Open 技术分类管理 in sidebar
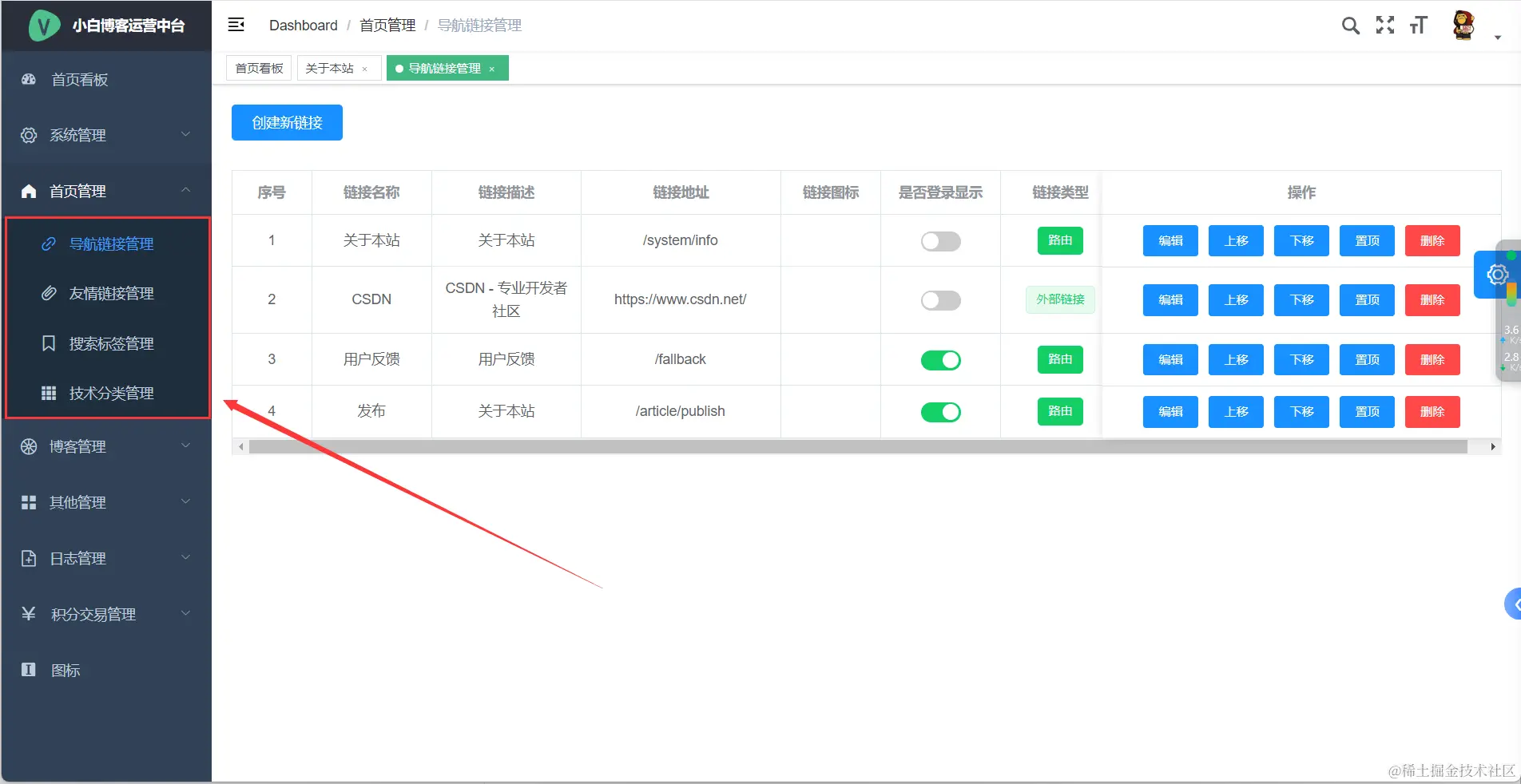The width and height of the screenshot is (1521, 784). click(x=111, y=393)
